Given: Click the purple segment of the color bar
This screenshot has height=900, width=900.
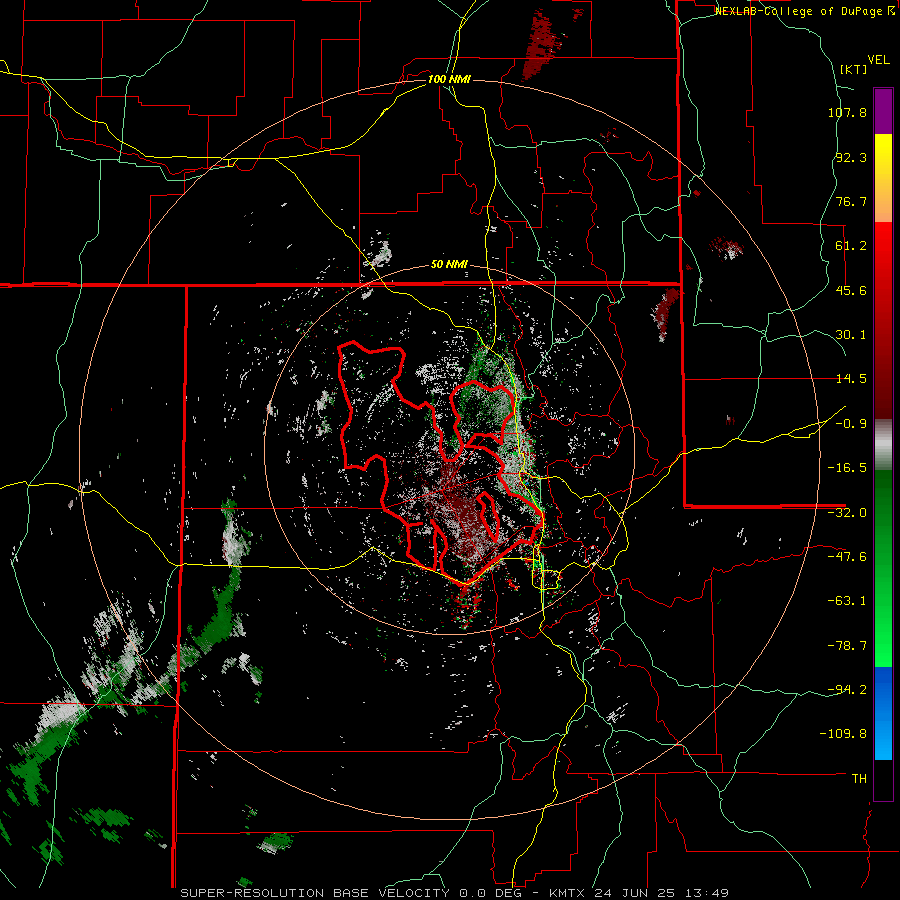Looking at the screenshot, I should pos(883,112).
